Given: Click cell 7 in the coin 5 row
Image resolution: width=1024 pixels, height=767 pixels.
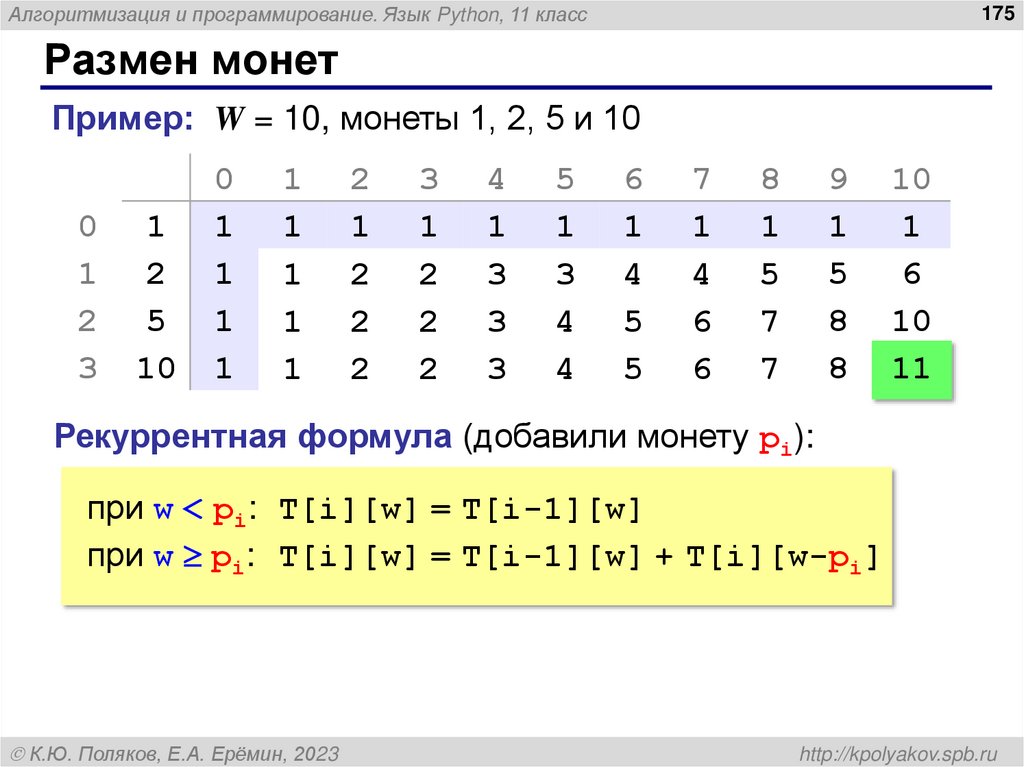Looking at the screenshot, I should pos(769,321).
